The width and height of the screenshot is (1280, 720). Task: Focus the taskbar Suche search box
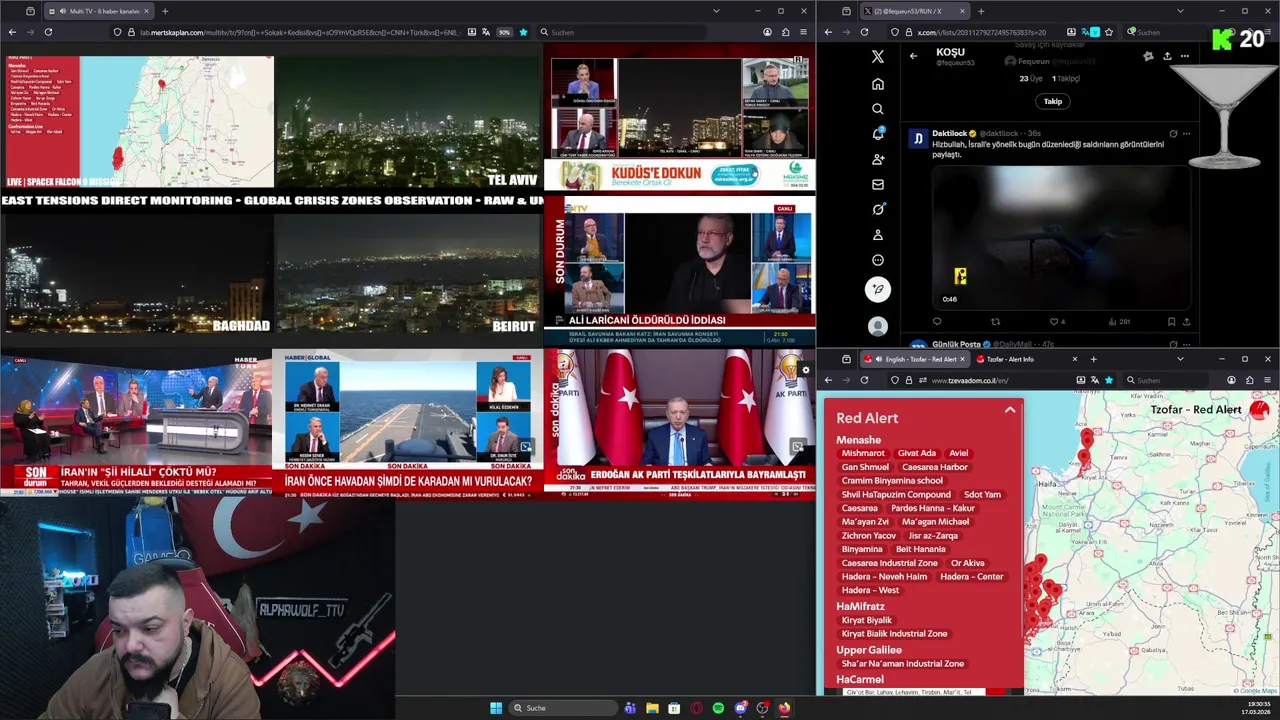click(x=562, y=708)
